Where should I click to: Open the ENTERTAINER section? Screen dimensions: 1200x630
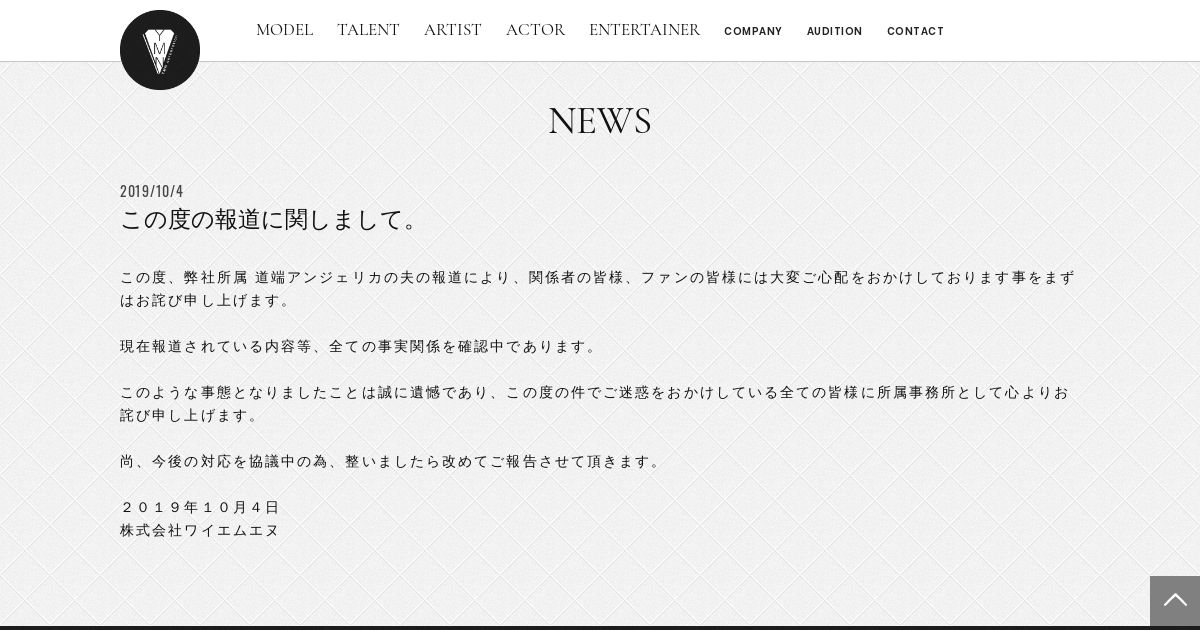tap(644, 30)
